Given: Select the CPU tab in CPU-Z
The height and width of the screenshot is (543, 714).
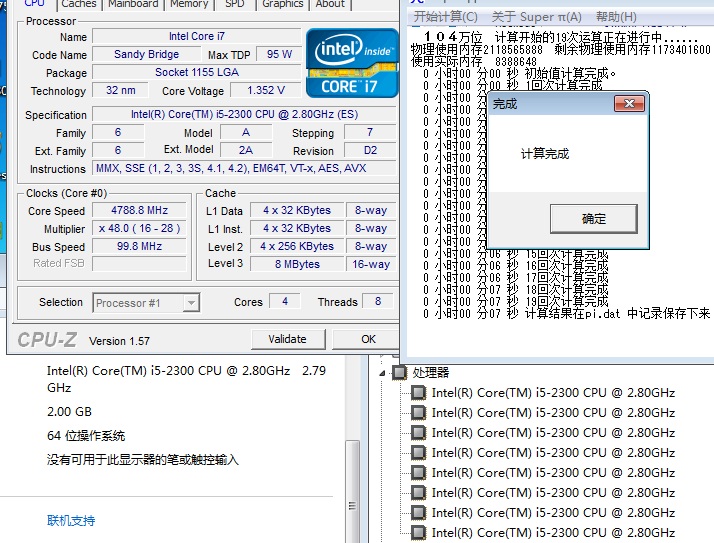Looking at the screenshot, I should pos(34,4).
